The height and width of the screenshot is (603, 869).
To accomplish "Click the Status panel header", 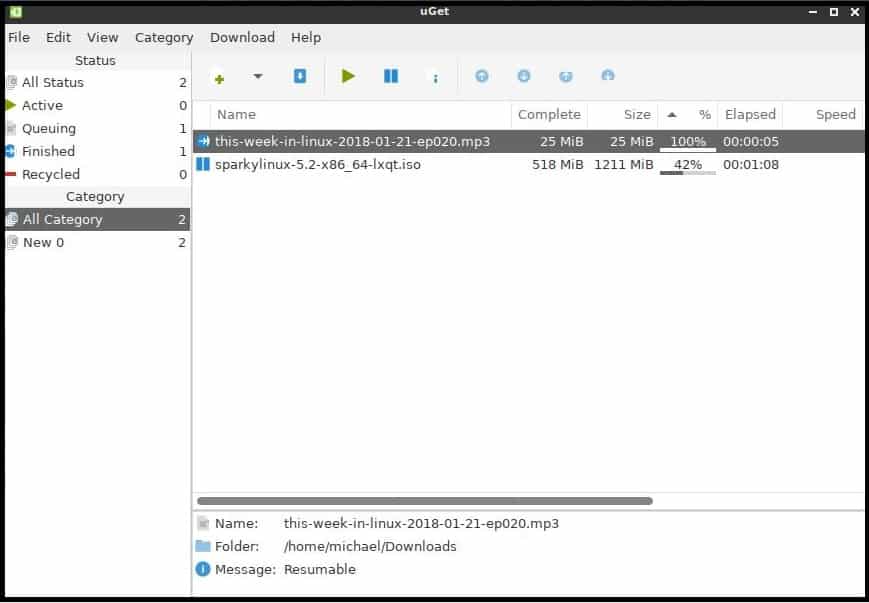I will point(95,60).
